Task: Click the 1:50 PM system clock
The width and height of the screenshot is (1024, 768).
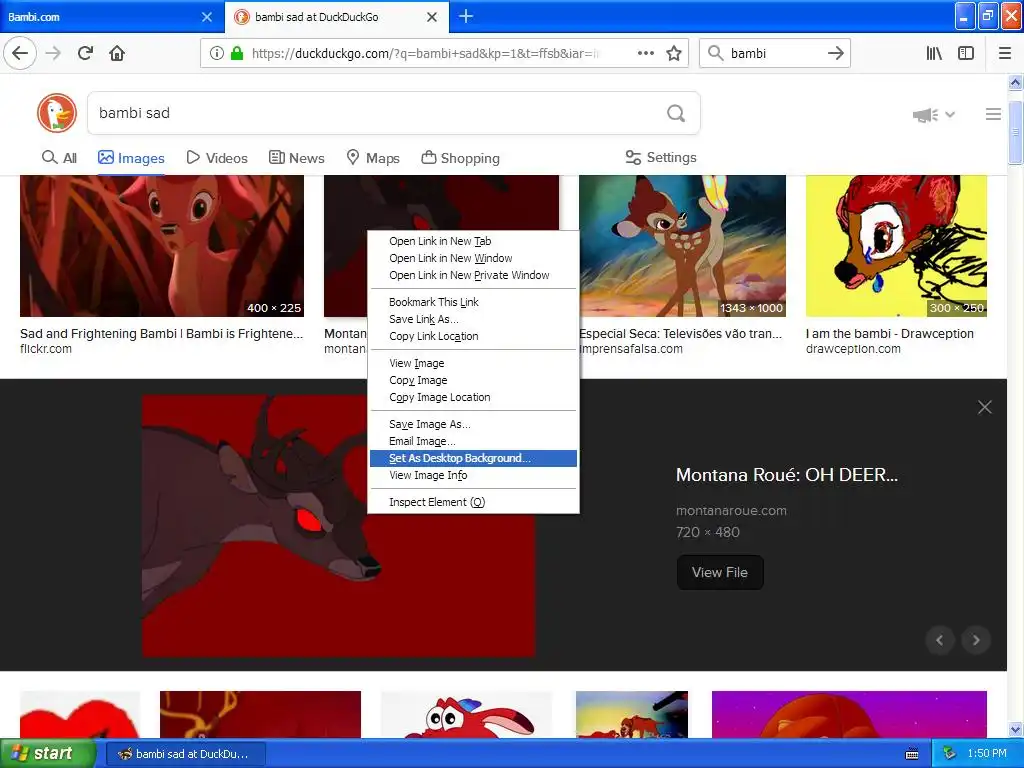Action: pyautogui.click(x=987, y=753)
